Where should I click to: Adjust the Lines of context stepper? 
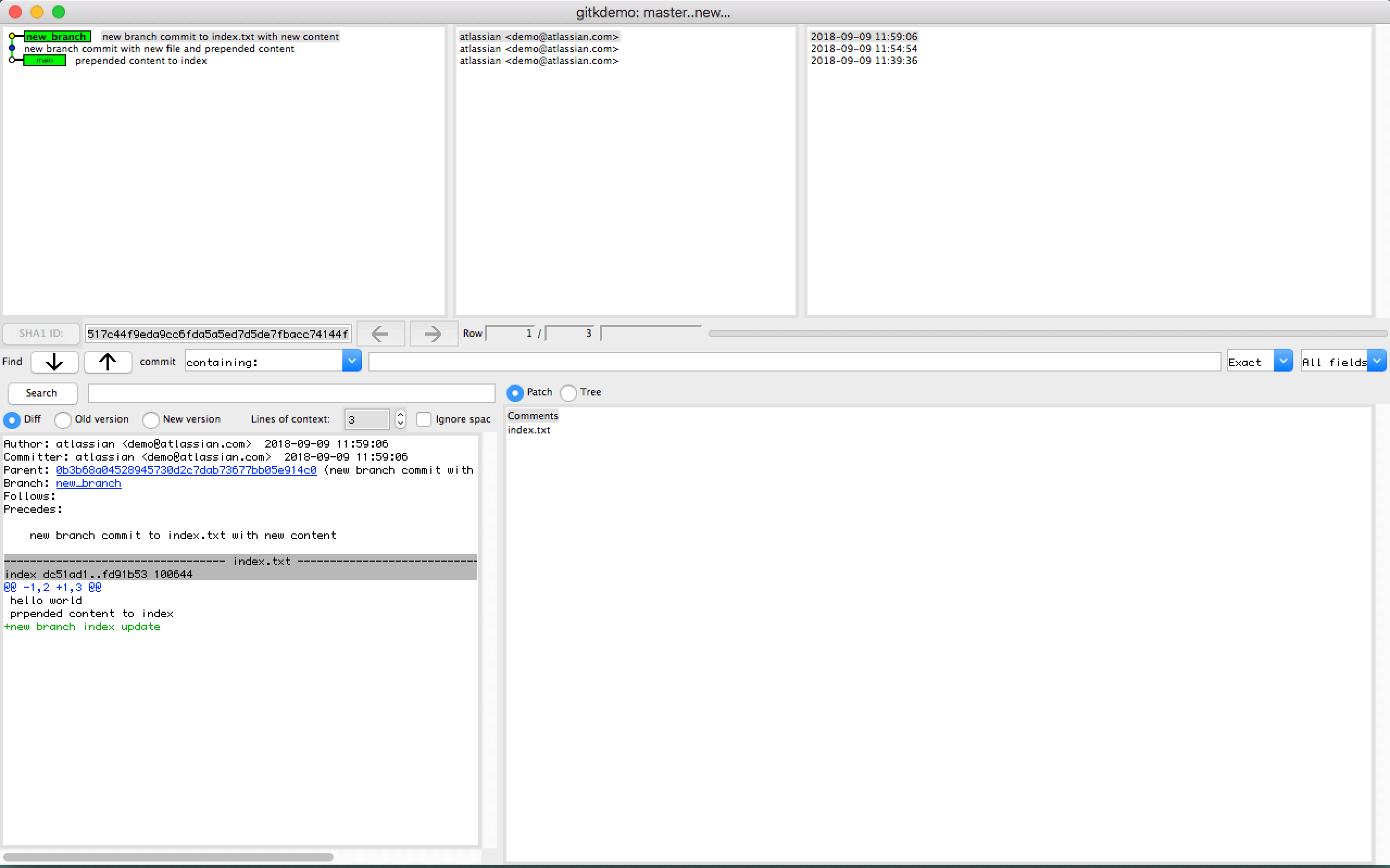click(400, 419)
